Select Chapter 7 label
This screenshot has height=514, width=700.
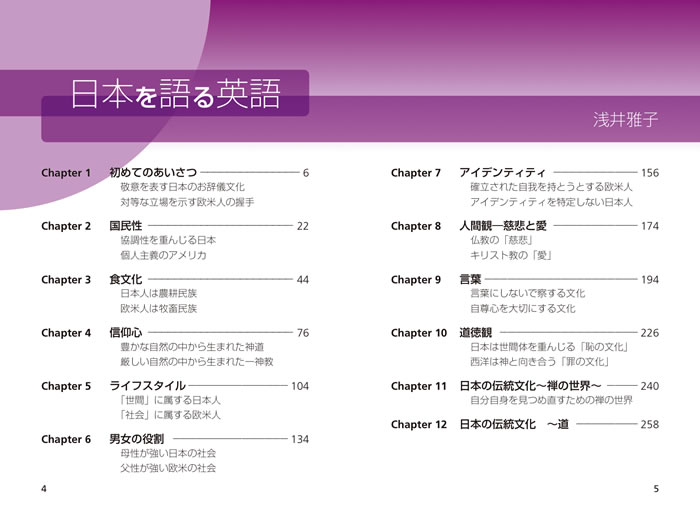click(416, 173)
